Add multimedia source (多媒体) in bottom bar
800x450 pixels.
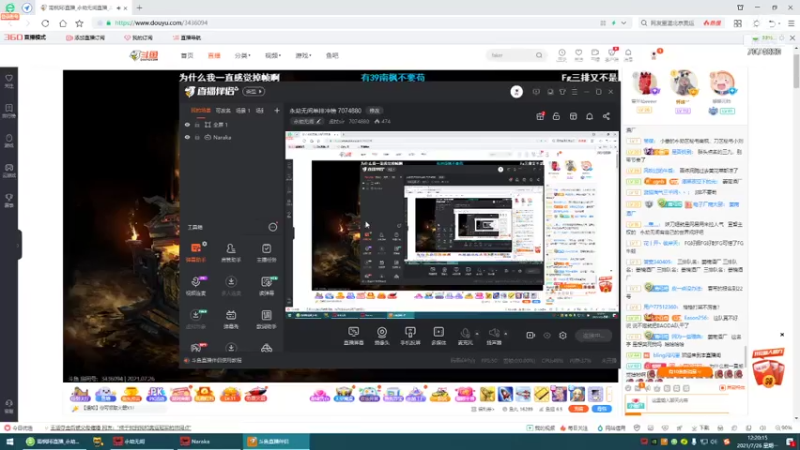coord(438,336)
